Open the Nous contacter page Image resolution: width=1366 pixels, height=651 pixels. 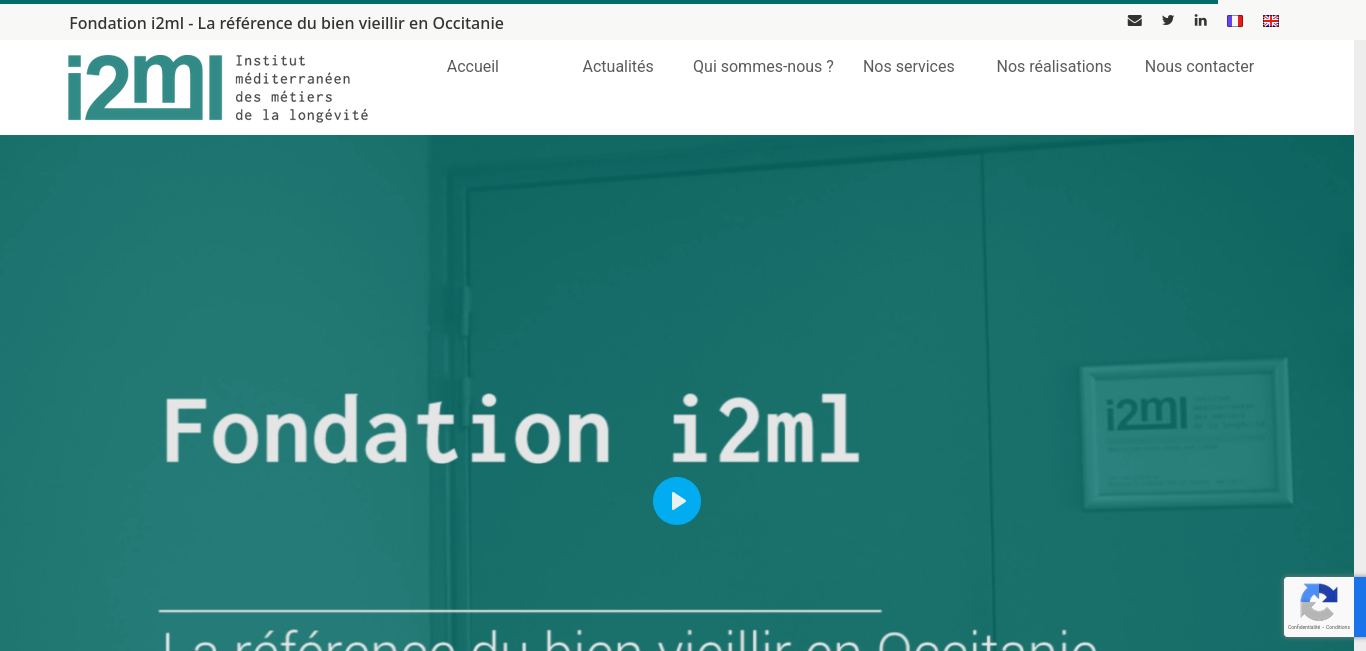pyautogui.click(x=1199, y=66)
